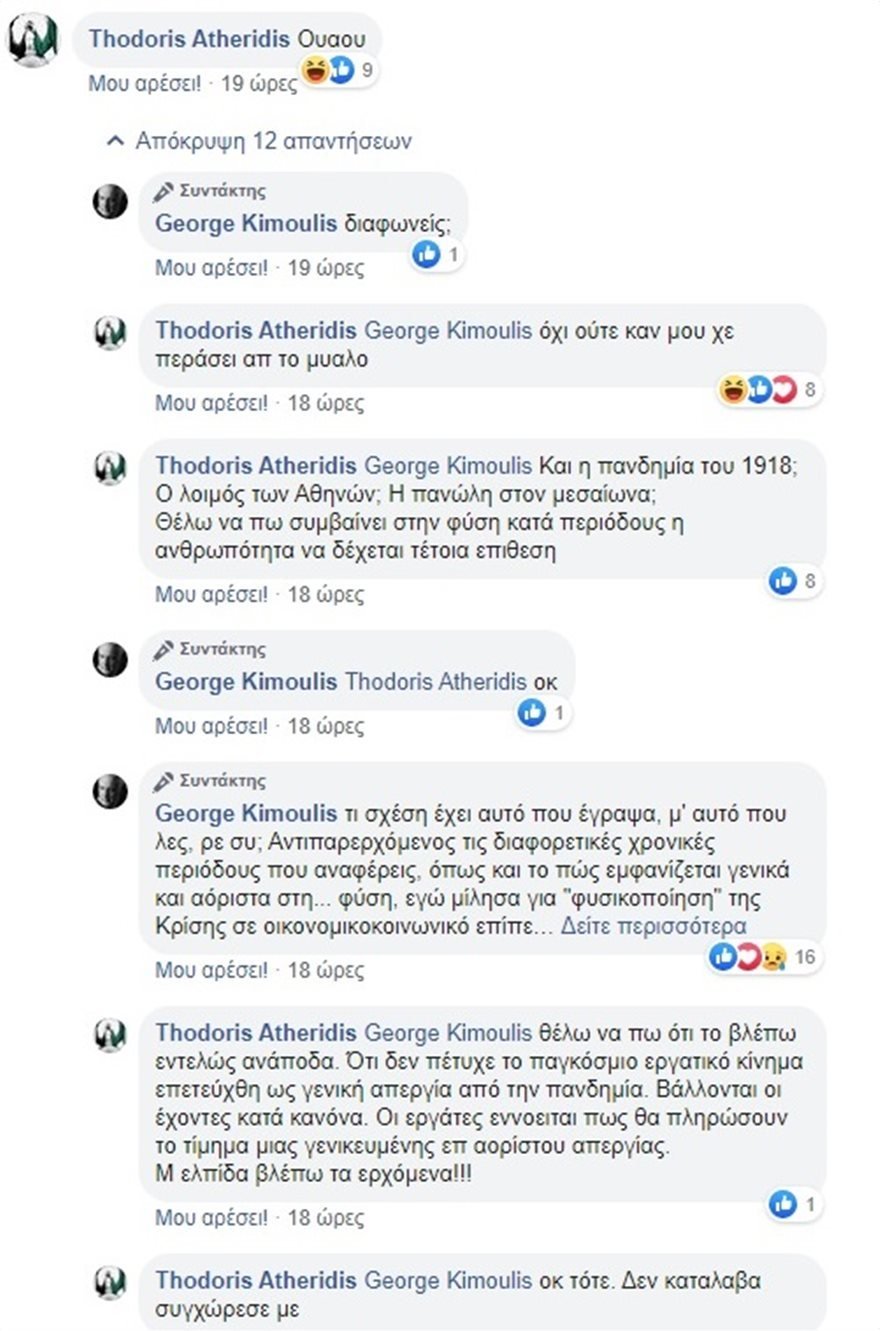The height and width of the screenshot is (1331, 880).
Task: Click thumbs-up reaction icon on διαφωνείς reply
Action: coord(426,255)
